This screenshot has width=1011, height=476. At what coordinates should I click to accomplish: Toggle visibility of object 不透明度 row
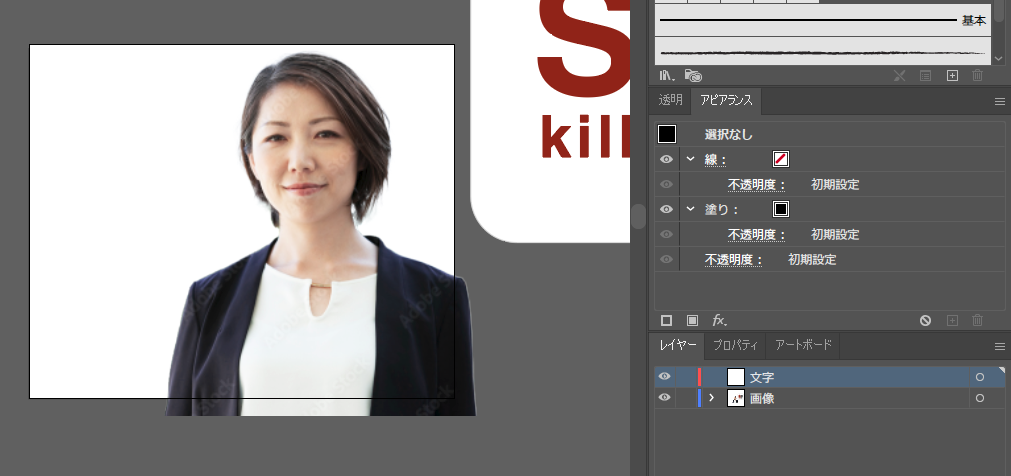coord(667,259)
